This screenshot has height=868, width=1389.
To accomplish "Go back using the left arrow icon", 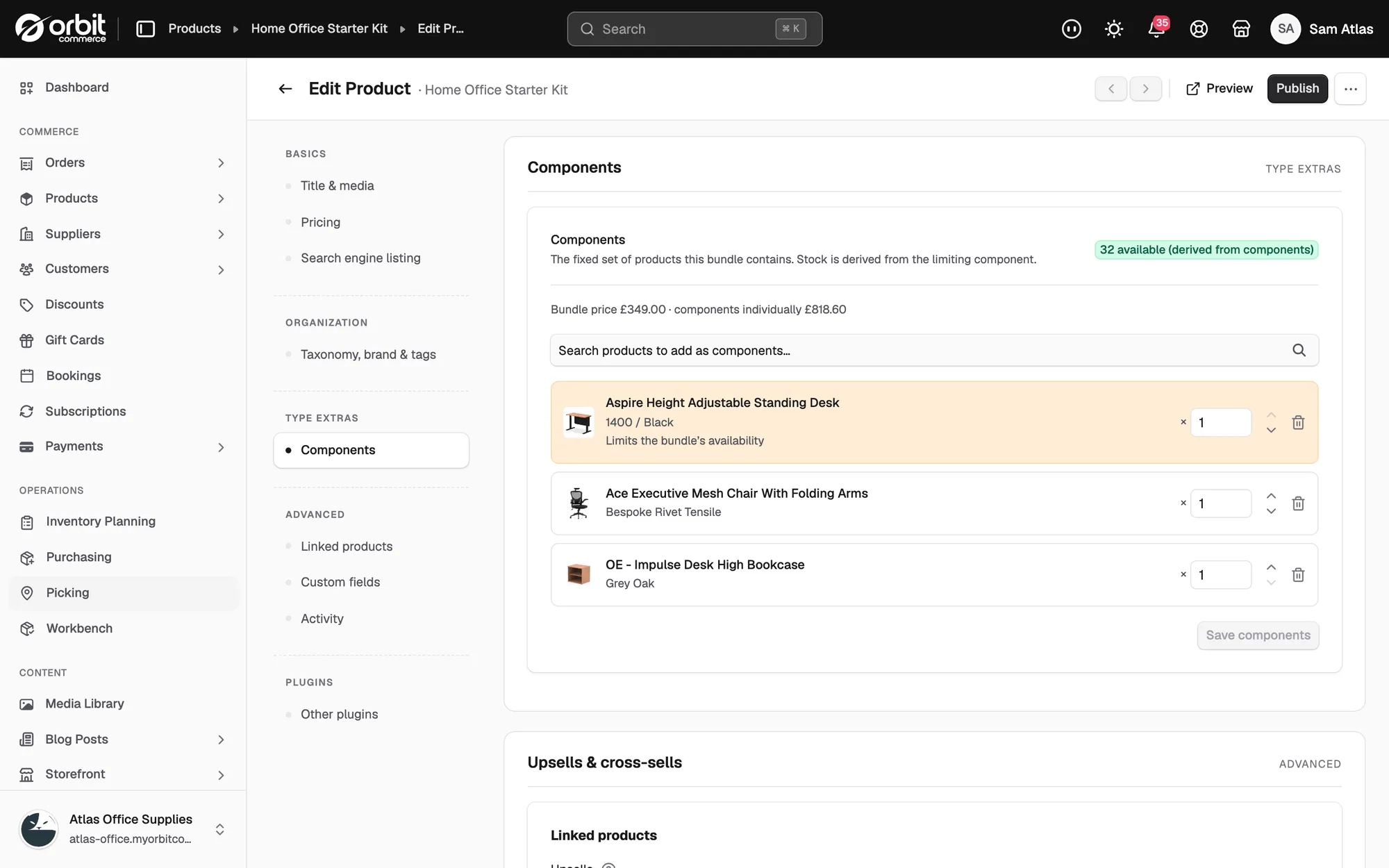I will 285,89.
